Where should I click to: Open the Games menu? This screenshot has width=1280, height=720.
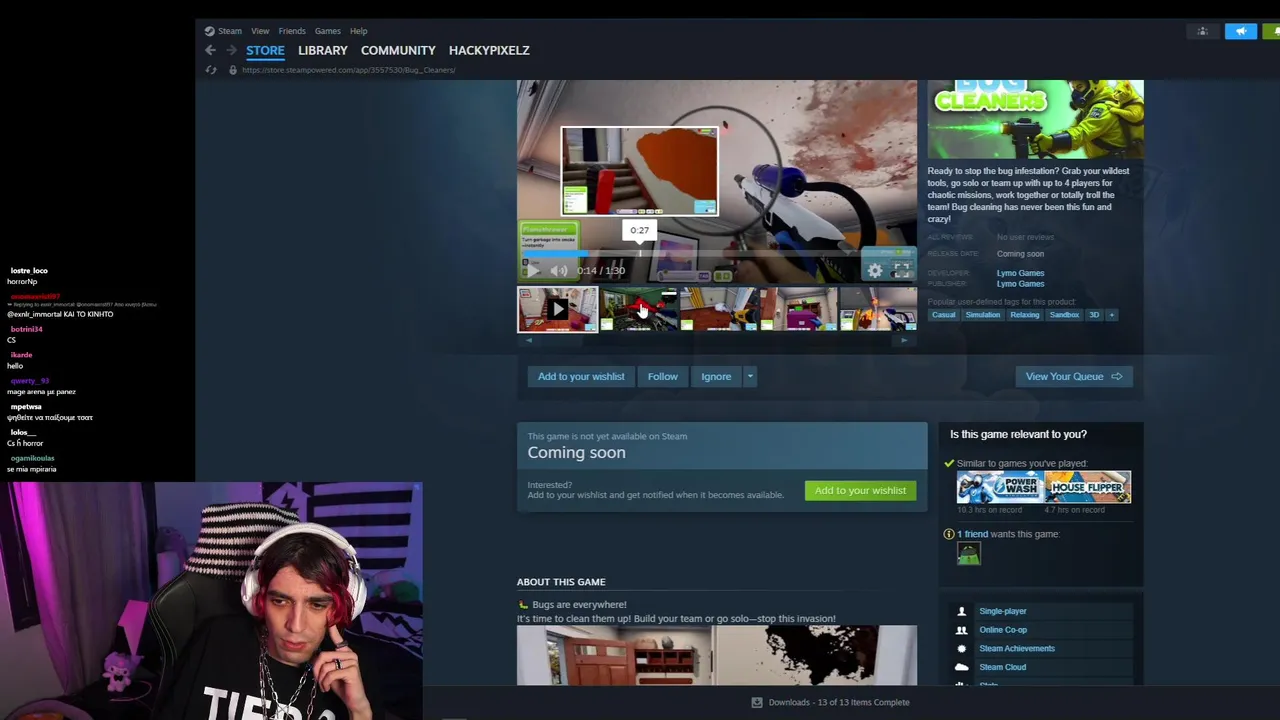click(328, 31)
